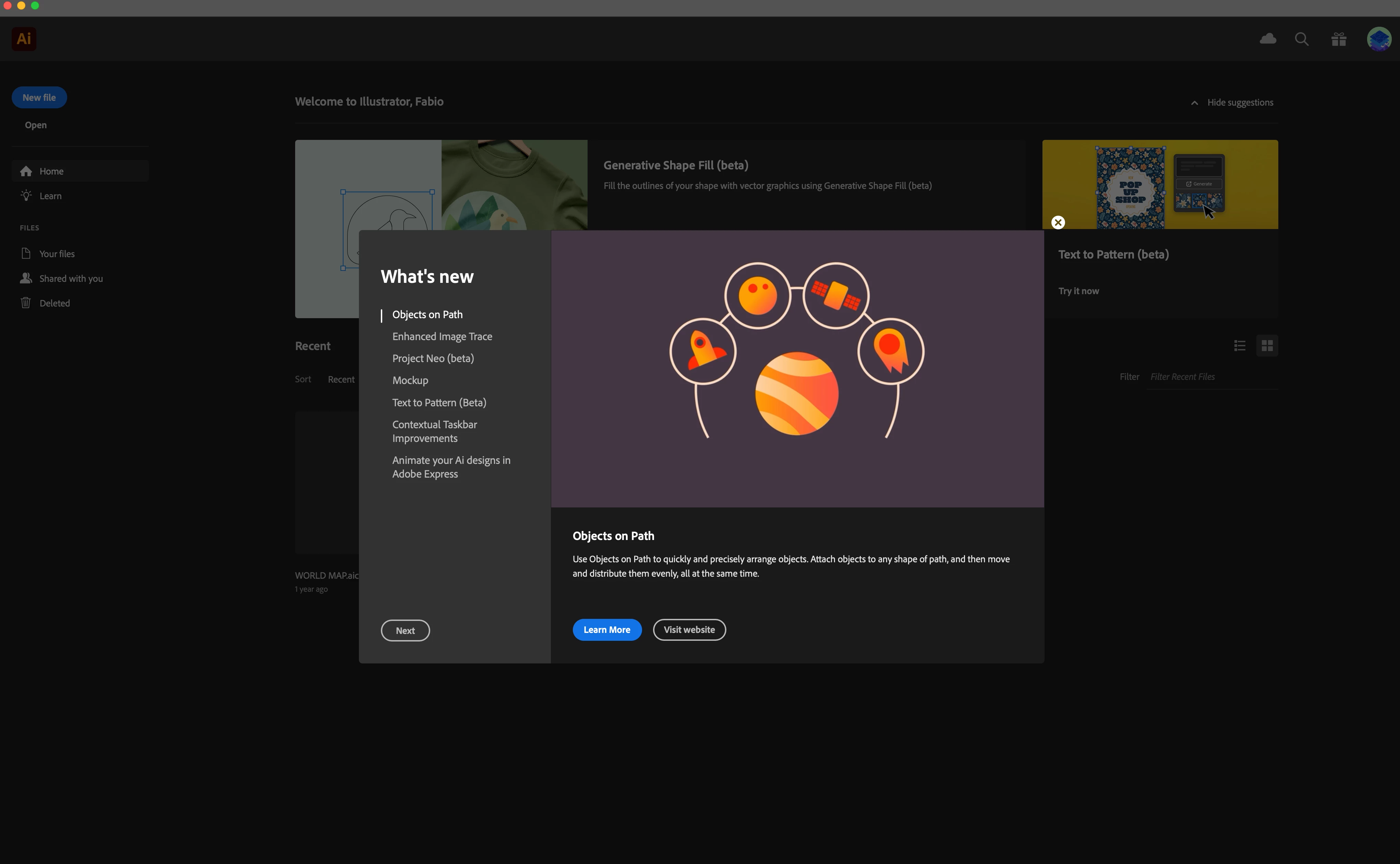Click the search magnifier icon

[1301, 39]
